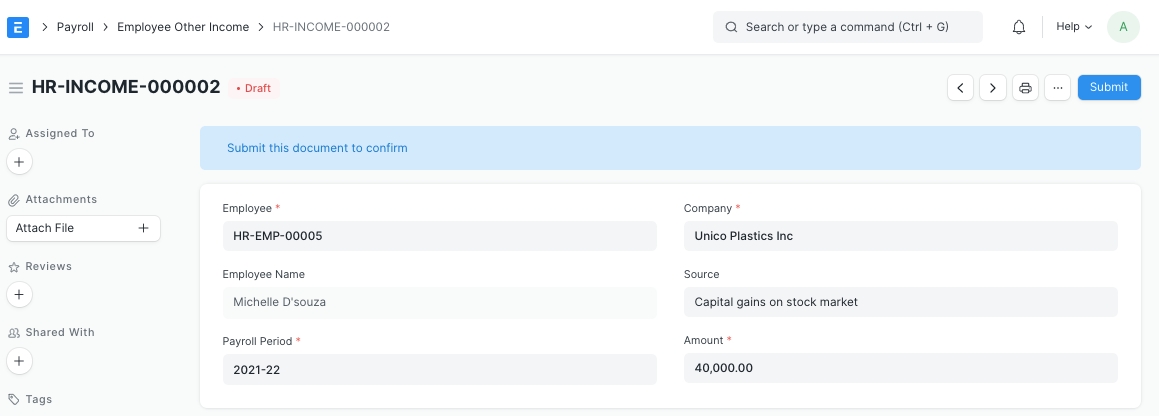Focus the search command bar
Image resolution: width=1159 pixels, height=416 pixels.
[847, 27]
